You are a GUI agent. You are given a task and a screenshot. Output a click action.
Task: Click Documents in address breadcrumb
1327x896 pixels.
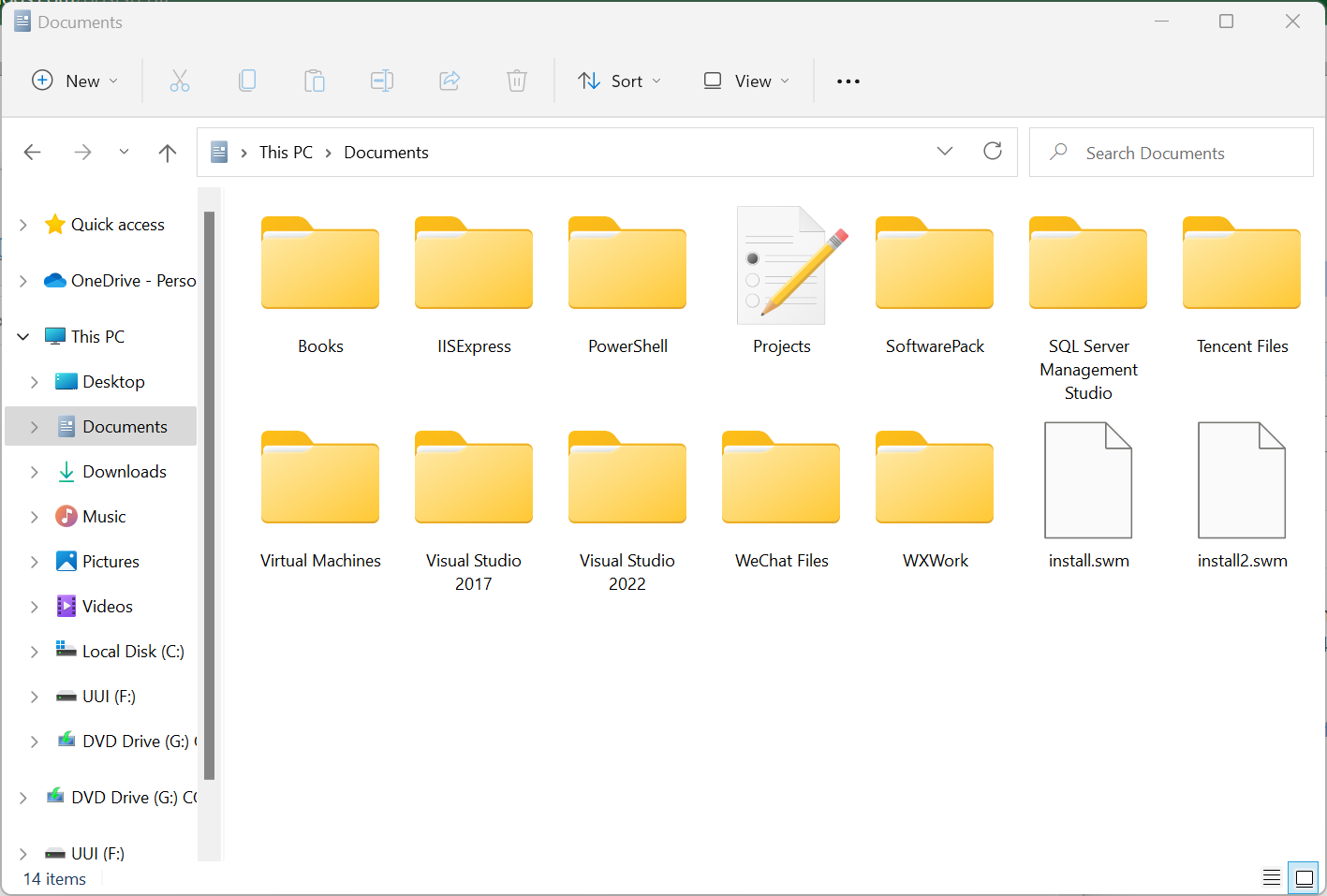pyautogui.click(x=386, y=153)
